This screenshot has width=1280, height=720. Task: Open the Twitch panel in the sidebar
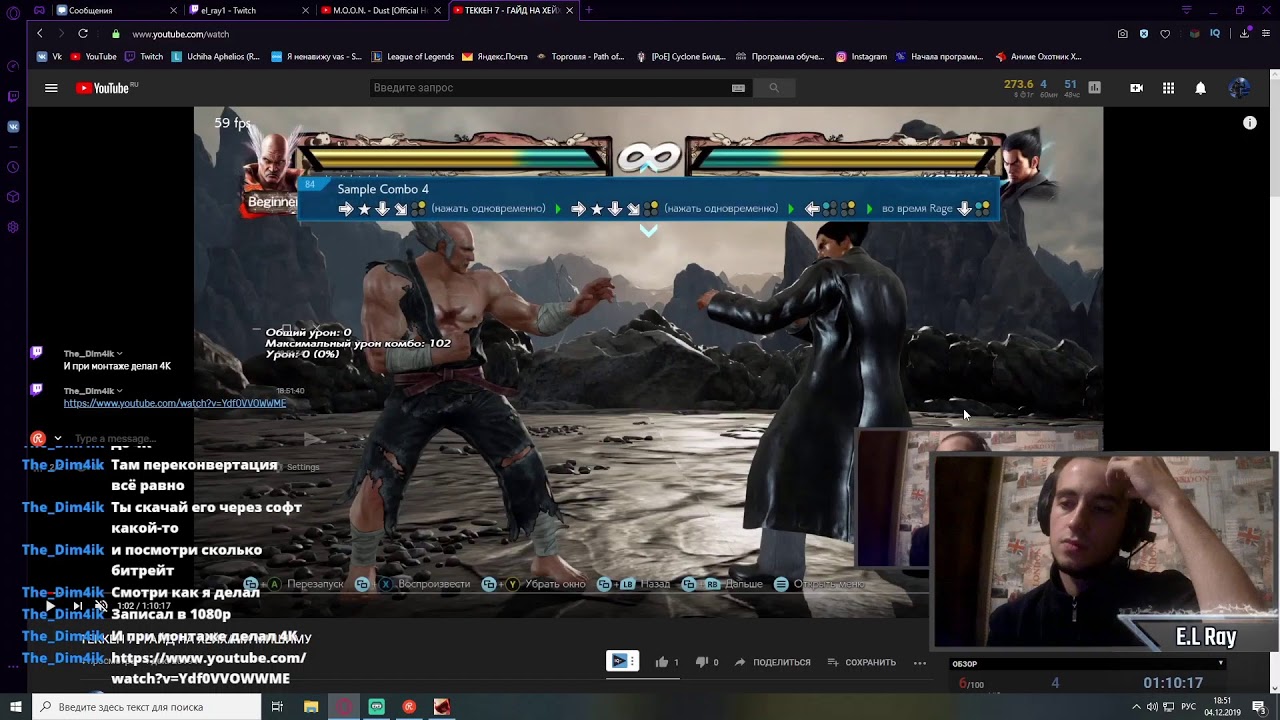click(x=13, y=96)
